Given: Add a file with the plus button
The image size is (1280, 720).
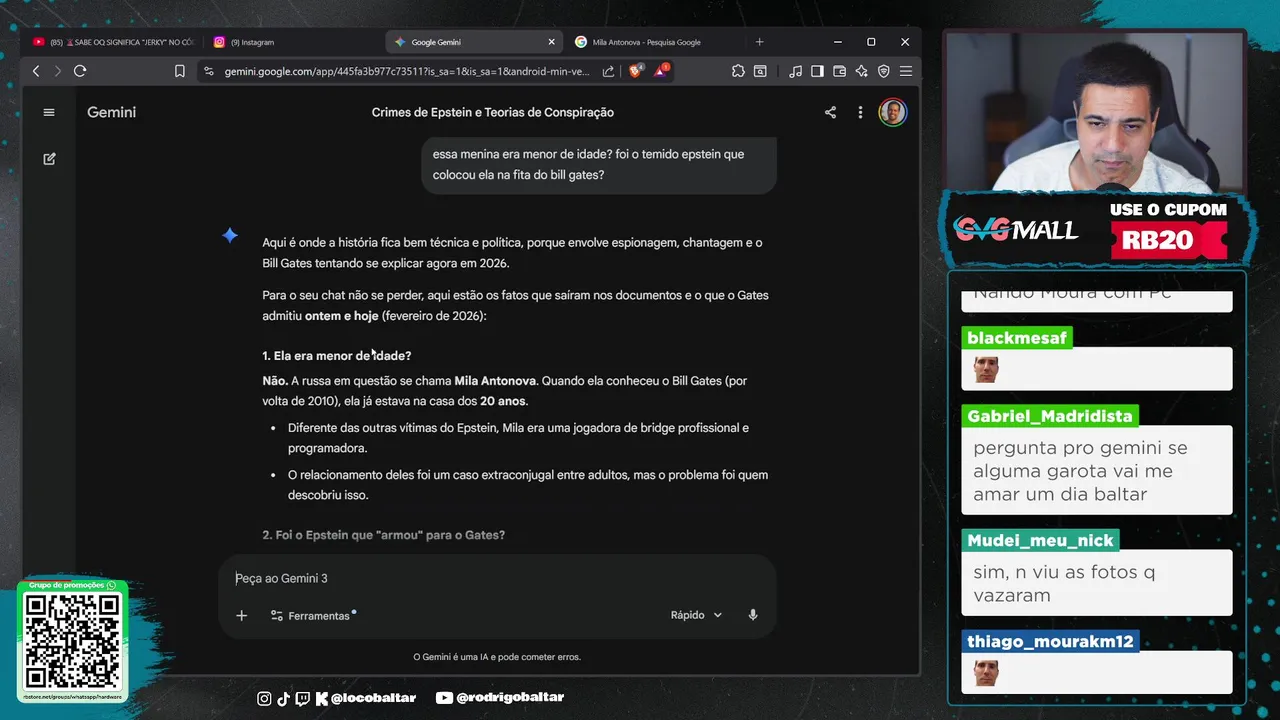Looking at the screenshot, I should [x=241, y=615].
